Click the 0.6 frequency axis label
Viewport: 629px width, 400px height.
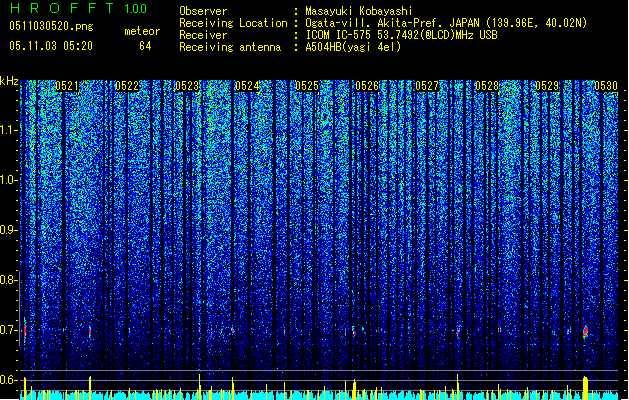[8, 380]
